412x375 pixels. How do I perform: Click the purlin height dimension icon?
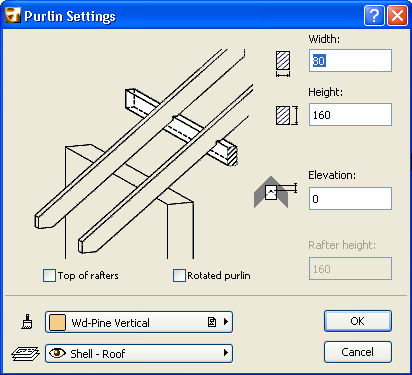click(x=287, y=116)
